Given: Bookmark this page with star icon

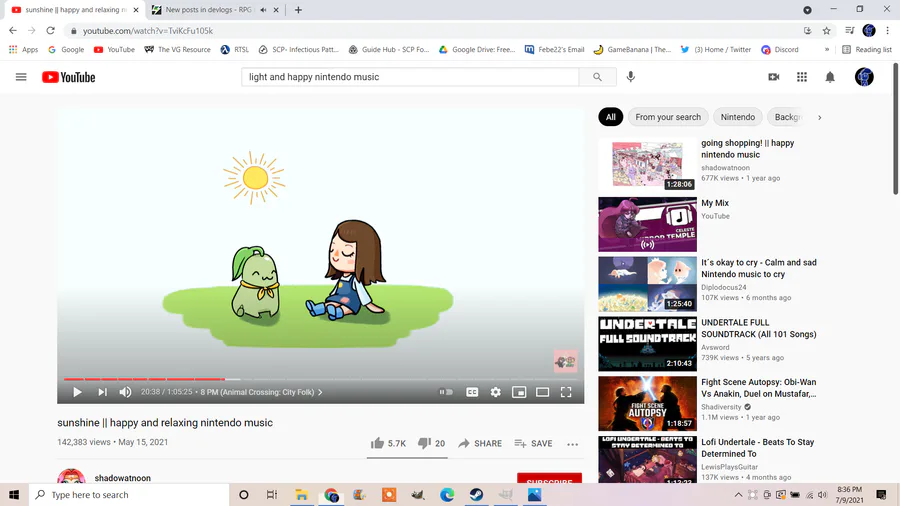Looking at the screenshot, I should pyautogui.click(x=827, y=31).
